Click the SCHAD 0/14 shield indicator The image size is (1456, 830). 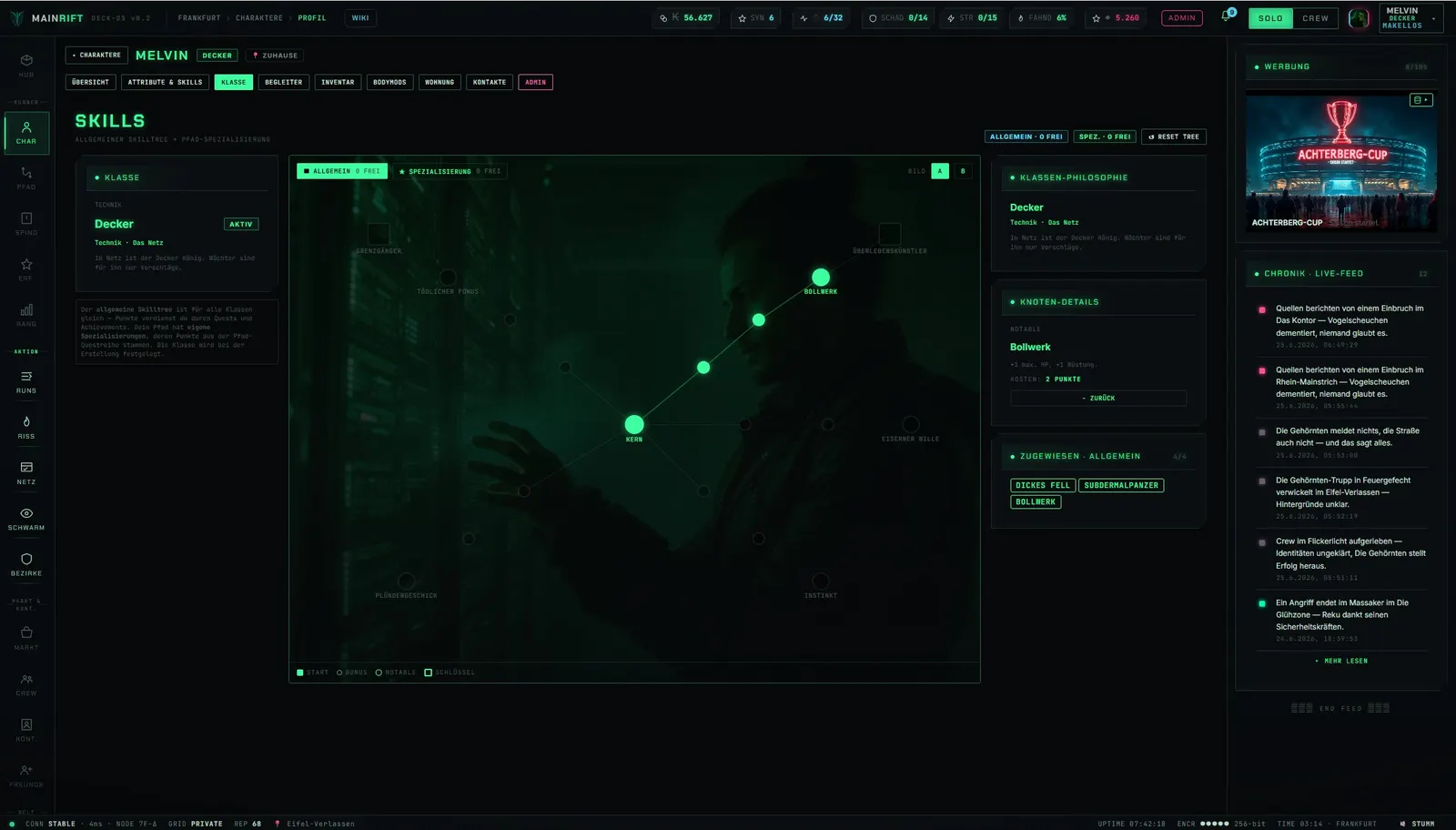pos(898,18)
